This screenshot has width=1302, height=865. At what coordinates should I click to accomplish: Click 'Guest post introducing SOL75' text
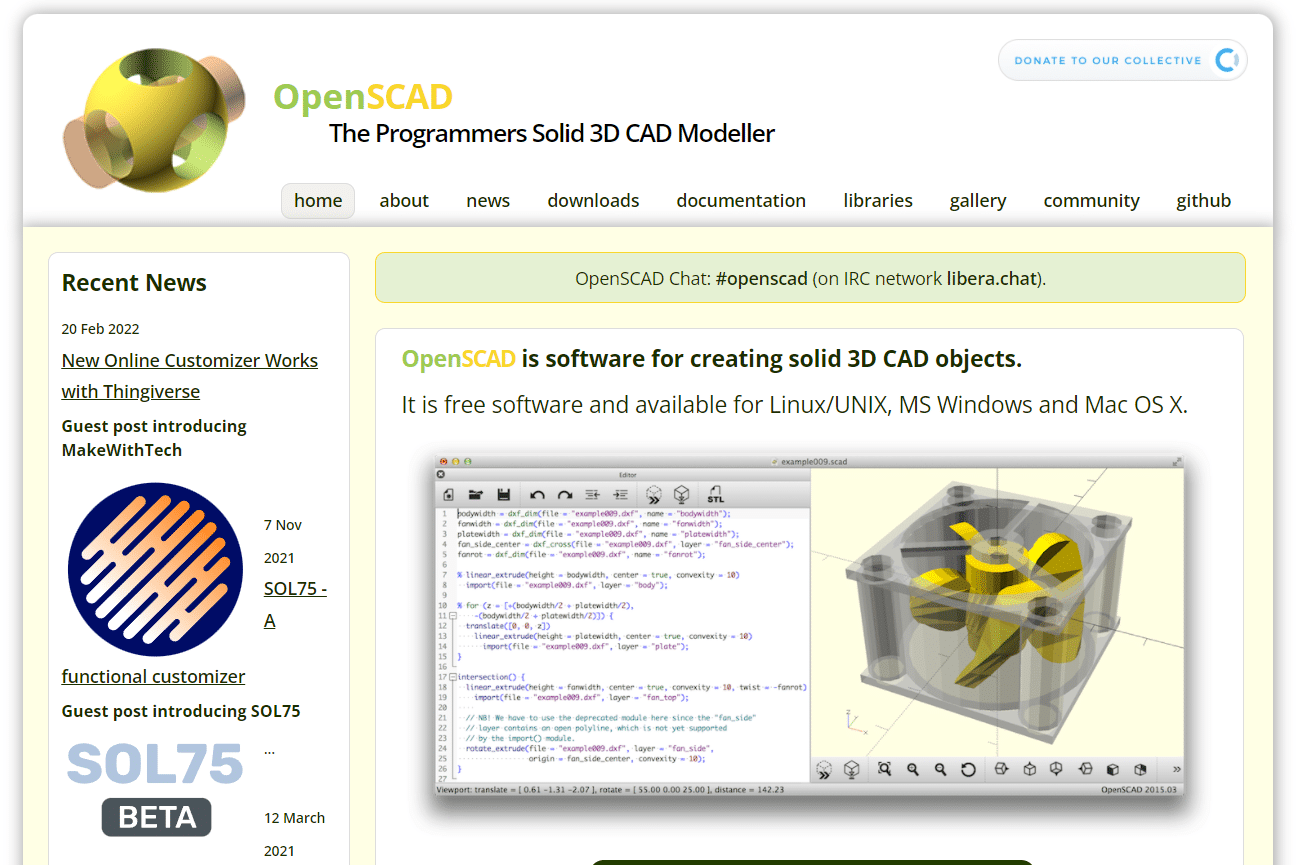[181, 711]
